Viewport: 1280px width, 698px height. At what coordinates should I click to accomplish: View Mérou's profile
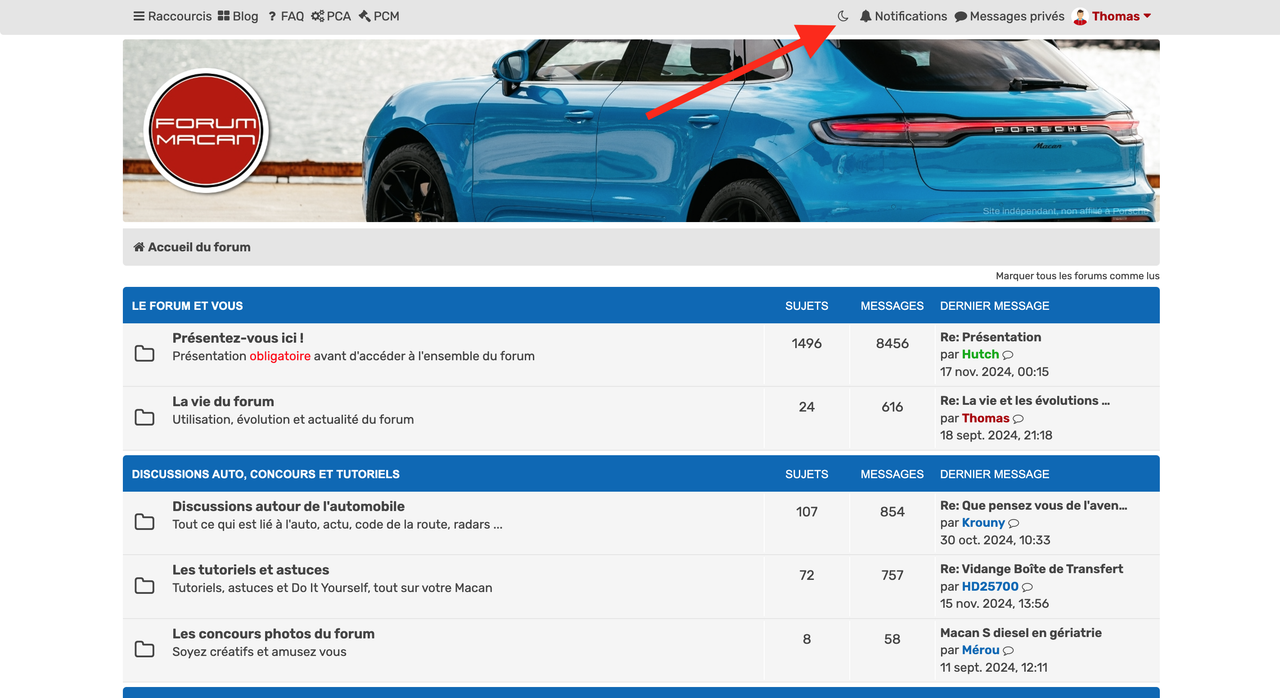[x=981, y=650]
